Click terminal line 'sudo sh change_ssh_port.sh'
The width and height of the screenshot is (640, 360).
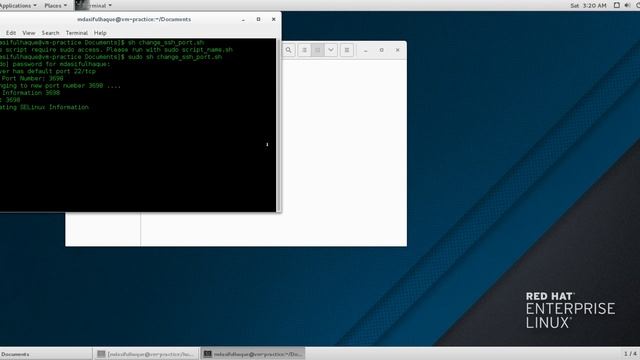point(175,57)
